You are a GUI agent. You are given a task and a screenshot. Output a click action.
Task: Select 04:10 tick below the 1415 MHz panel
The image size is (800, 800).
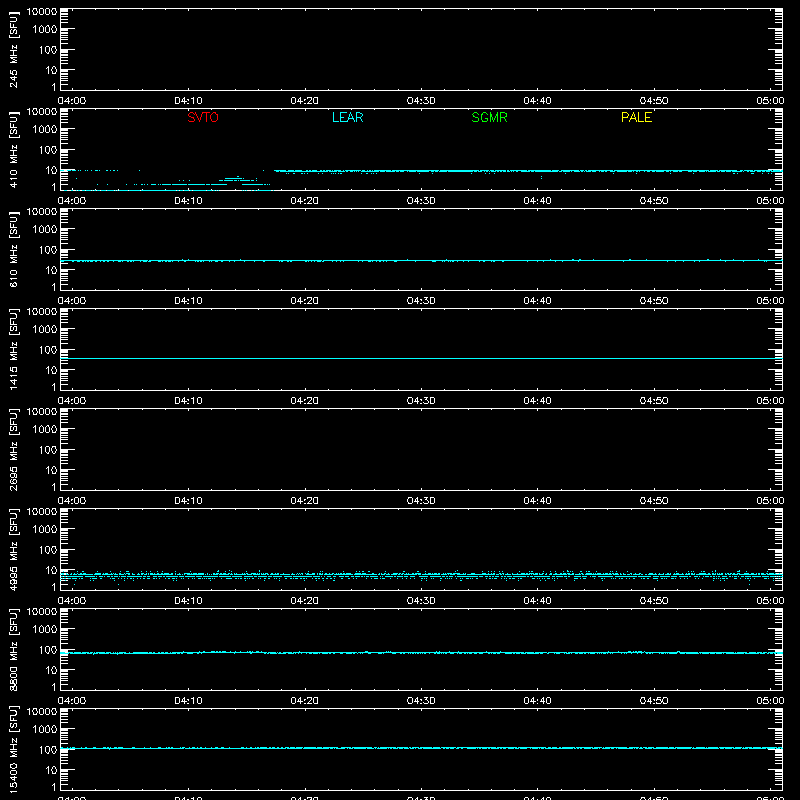tap(188, 401)
